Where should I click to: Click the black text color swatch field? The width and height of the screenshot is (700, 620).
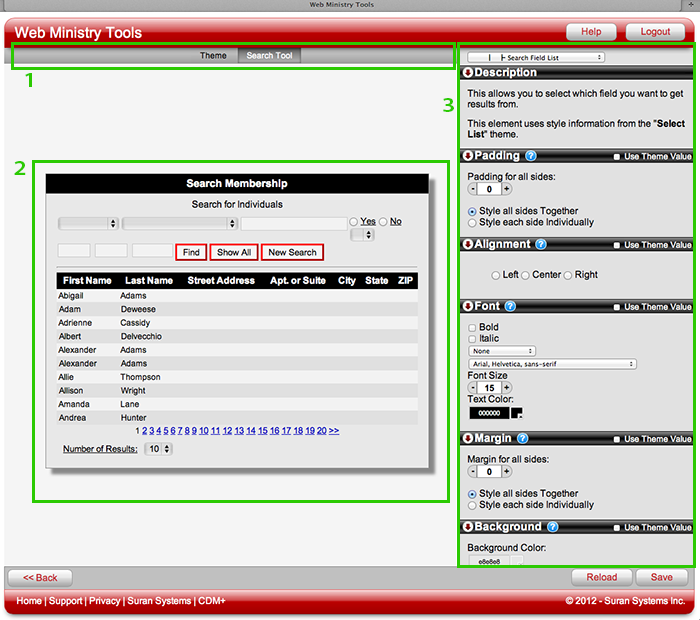488,412
